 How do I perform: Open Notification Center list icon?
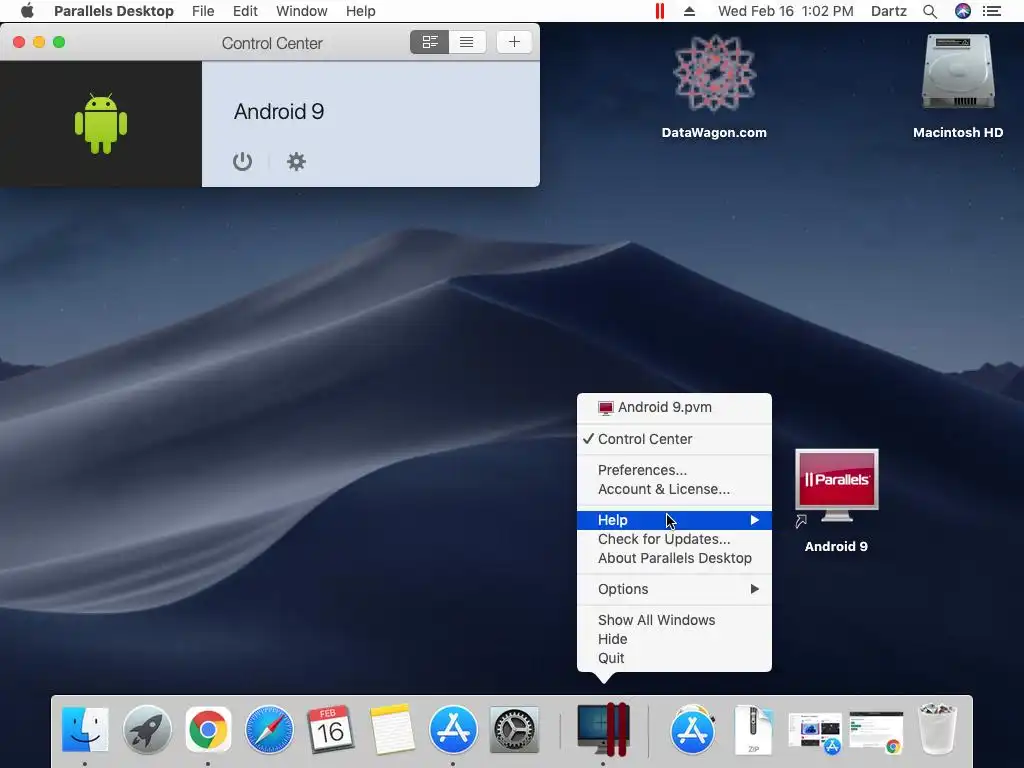[x=992, y=11]
